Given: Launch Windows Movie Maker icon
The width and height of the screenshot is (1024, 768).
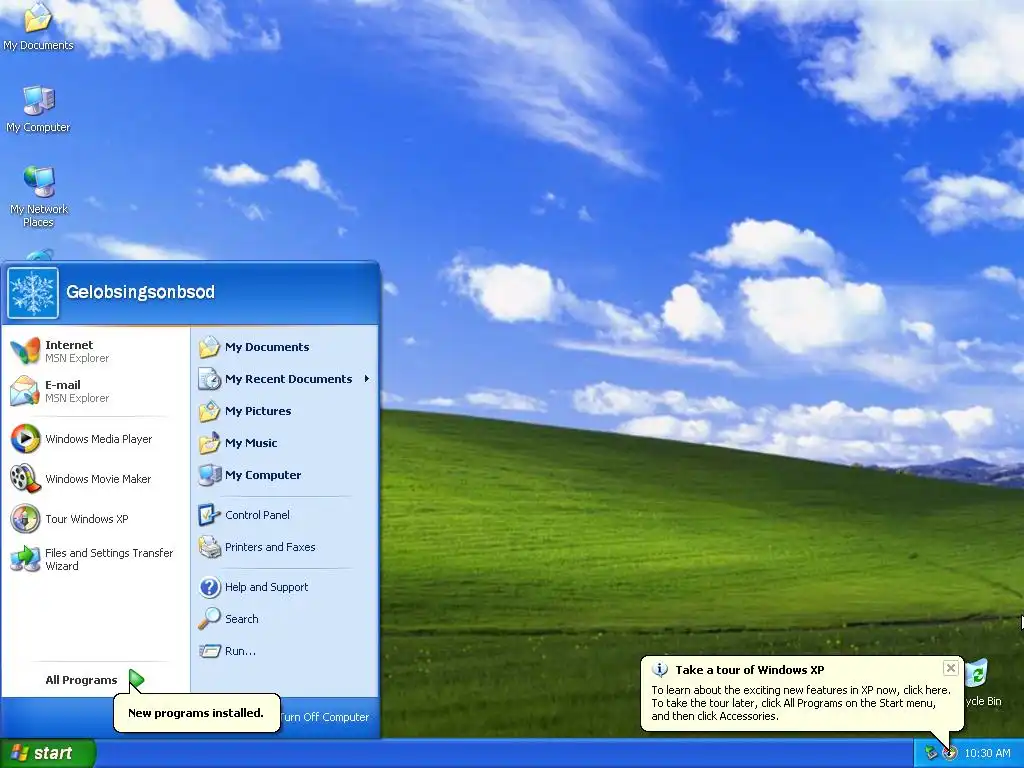Looking at the screenshot, I should (25, 479).
